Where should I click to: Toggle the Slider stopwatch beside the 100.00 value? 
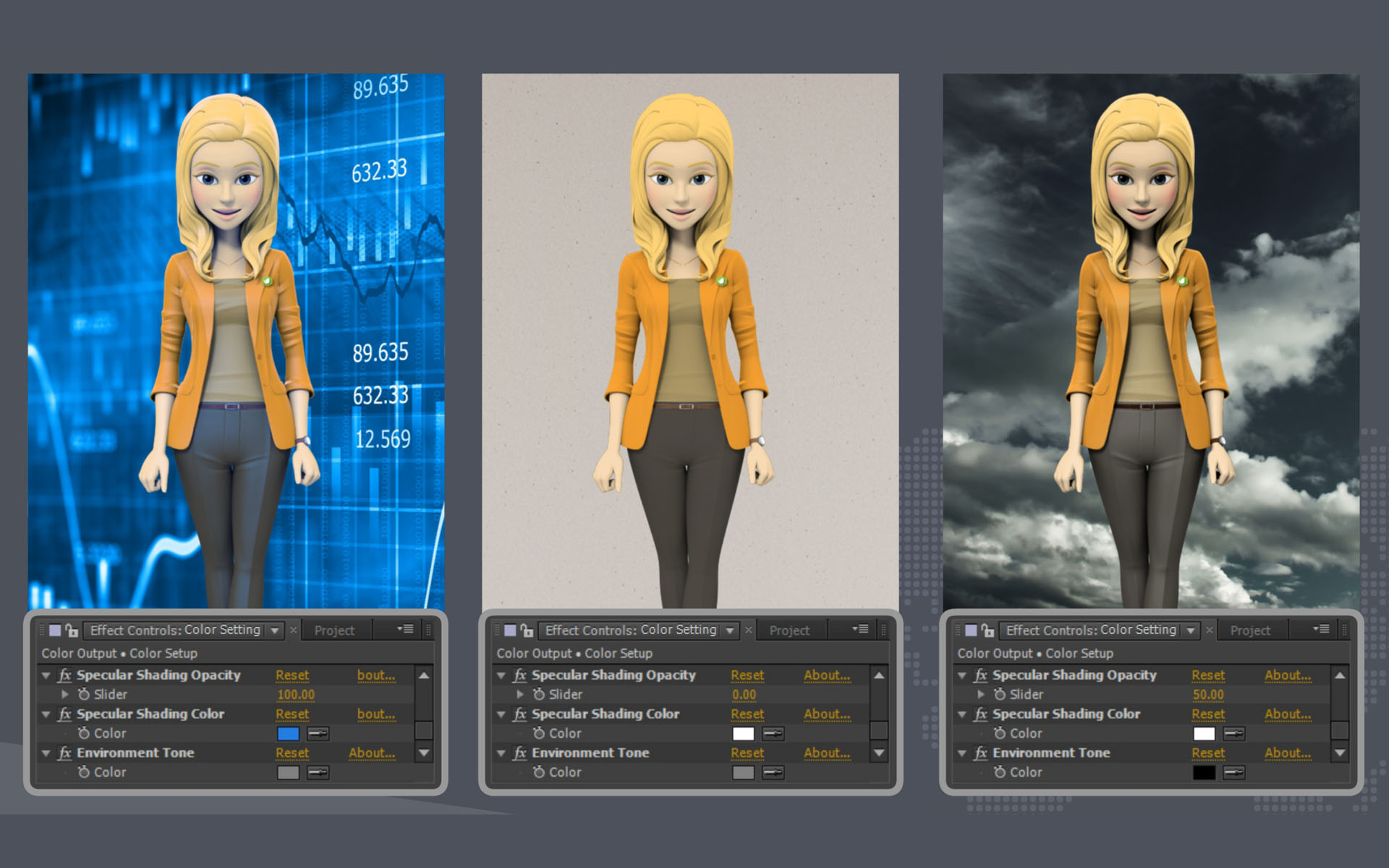84,694
